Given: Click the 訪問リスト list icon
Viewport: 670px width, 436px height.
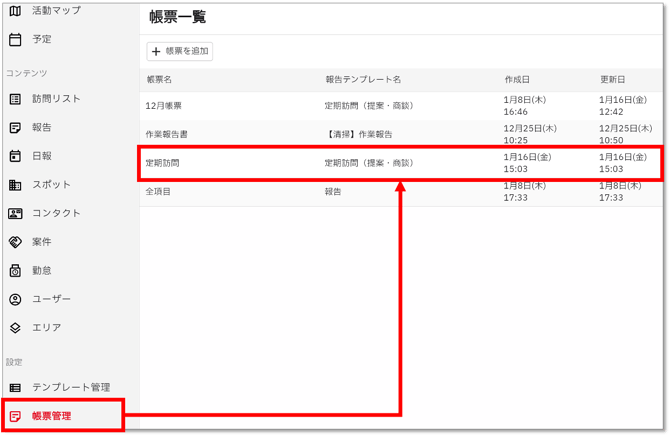Looking at the screenshot, I should point(15,99).
